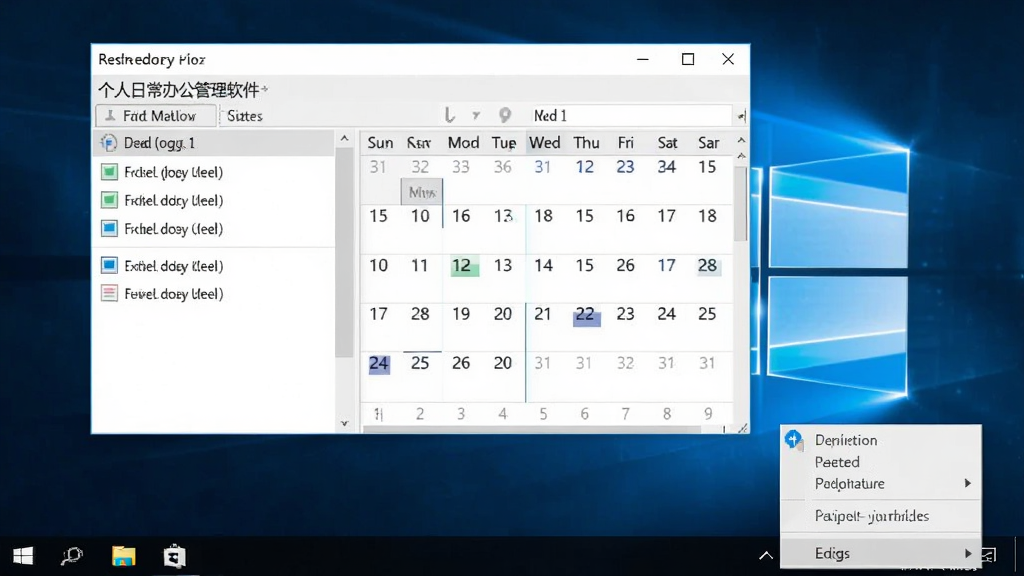This screenshot has height=576, width=1024.
Task: Open dropdown arrow at end of Ned 1 field
Action: (741, 116)
